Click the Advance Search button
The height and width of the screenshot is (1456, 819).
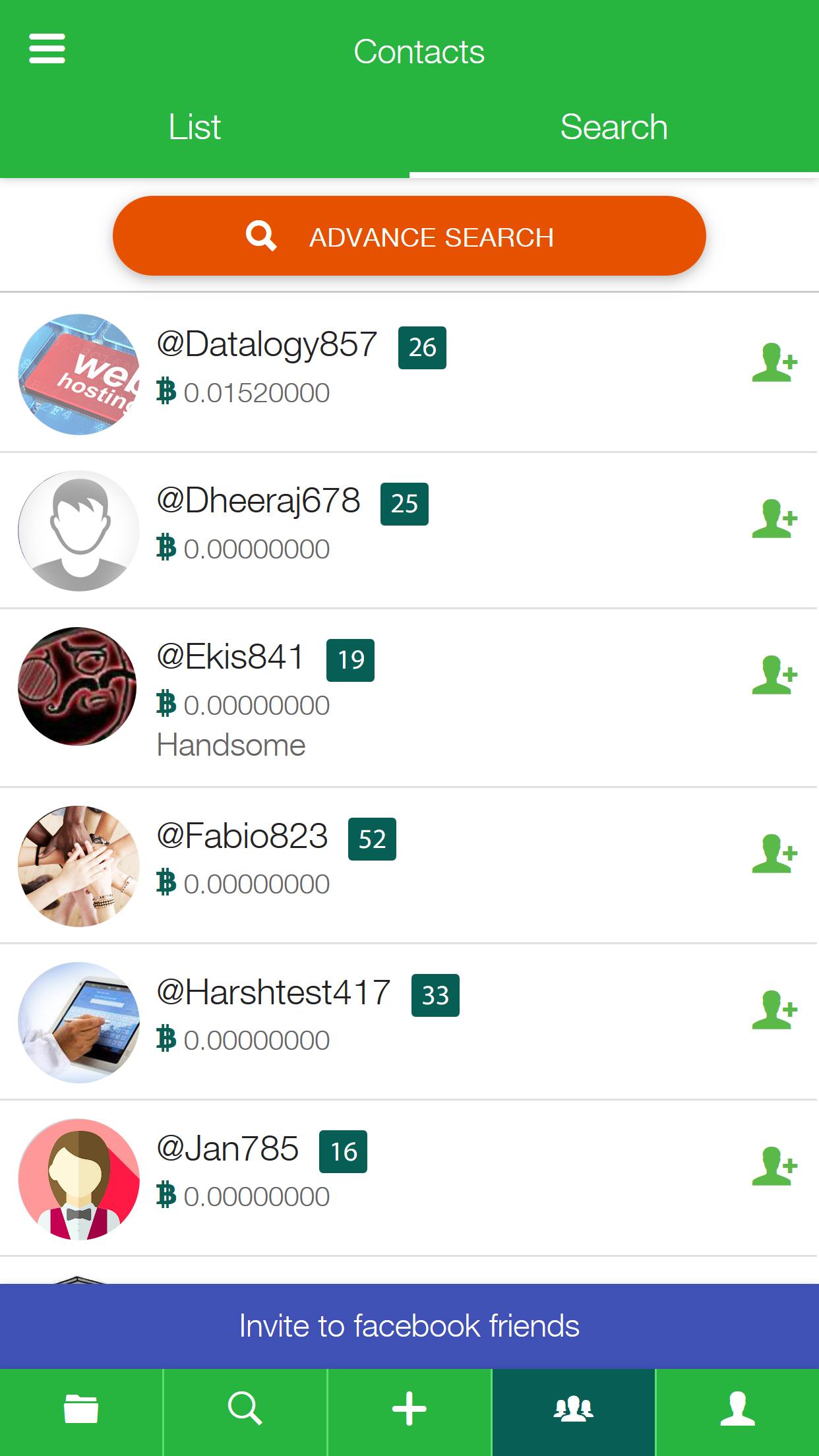[409, 236]
